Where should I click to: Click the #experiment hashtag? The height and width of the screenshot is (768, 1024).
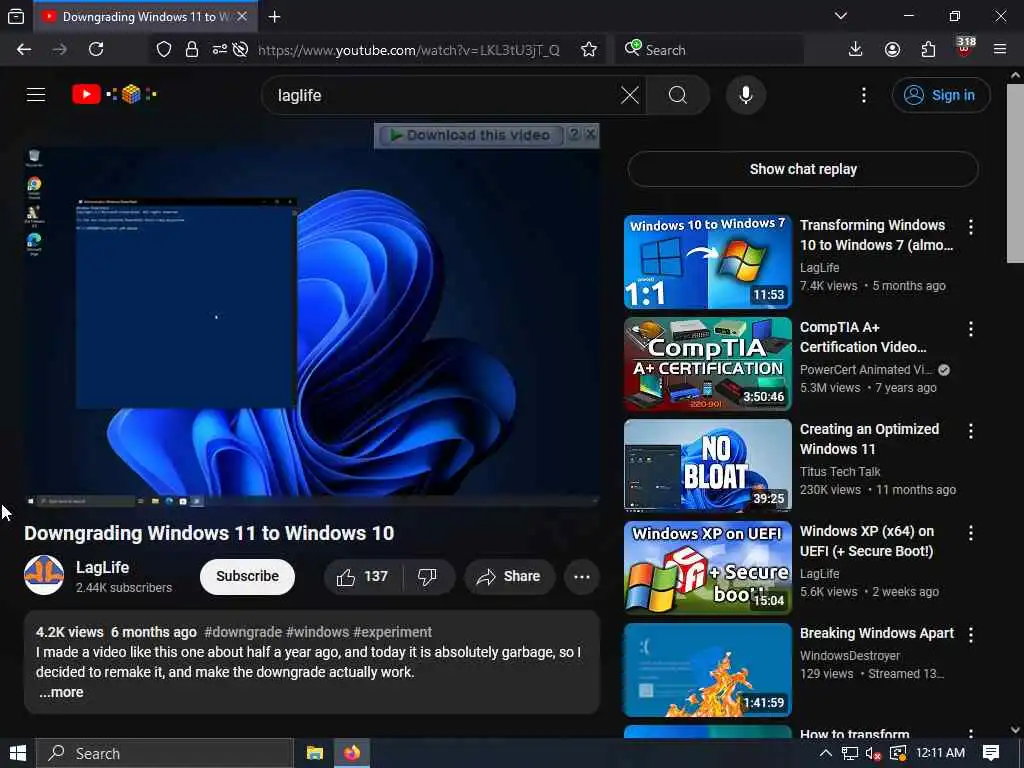click(392, 632)
